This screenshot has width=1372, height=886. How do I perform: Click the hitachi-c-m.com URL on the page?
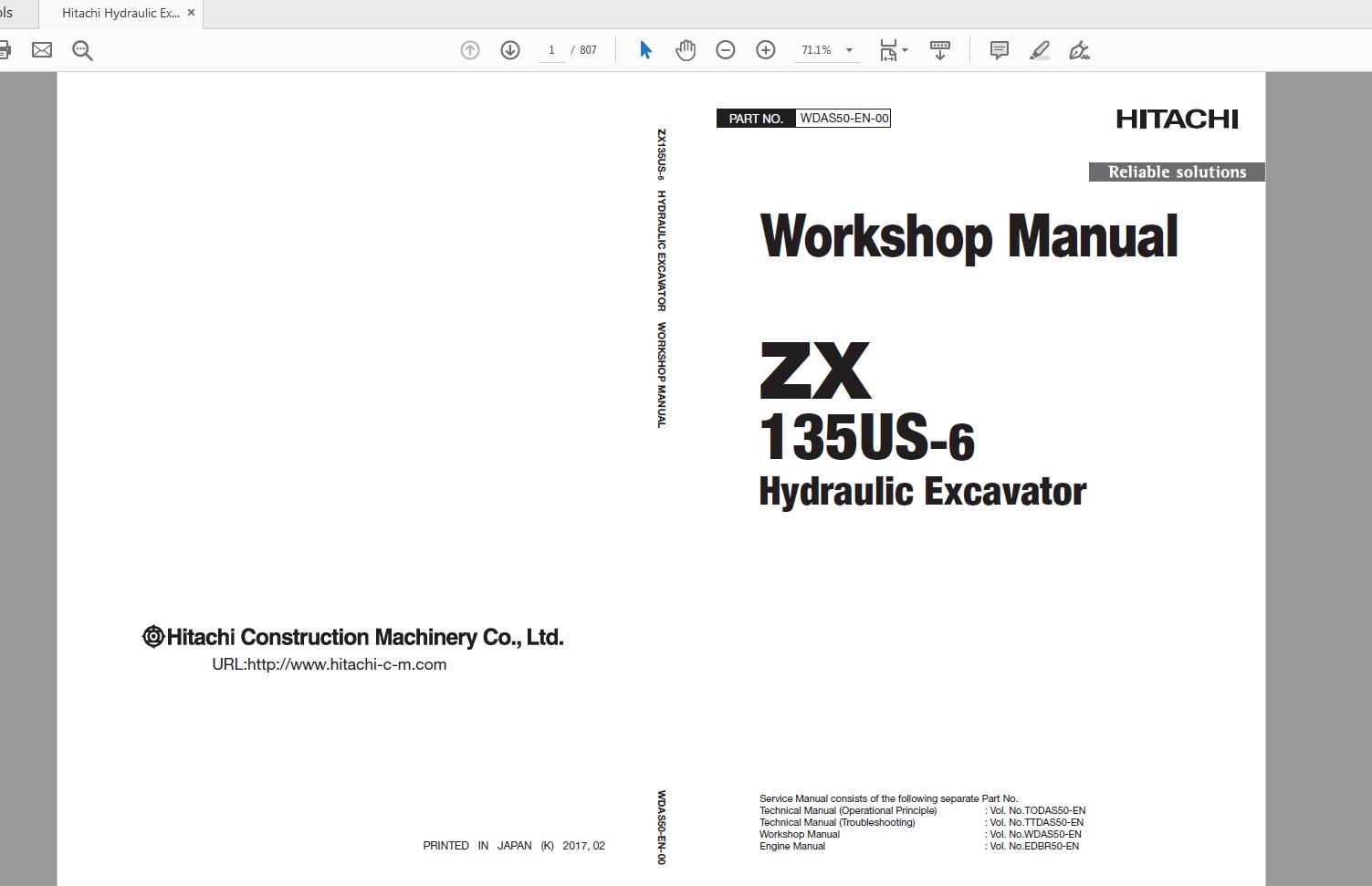[x=330, y=664]
